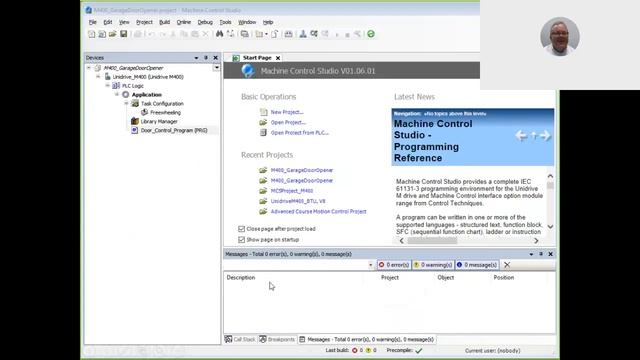Open Find with the binoculars icon
Screen dimensions: 640x360
[x=220, y=34]
